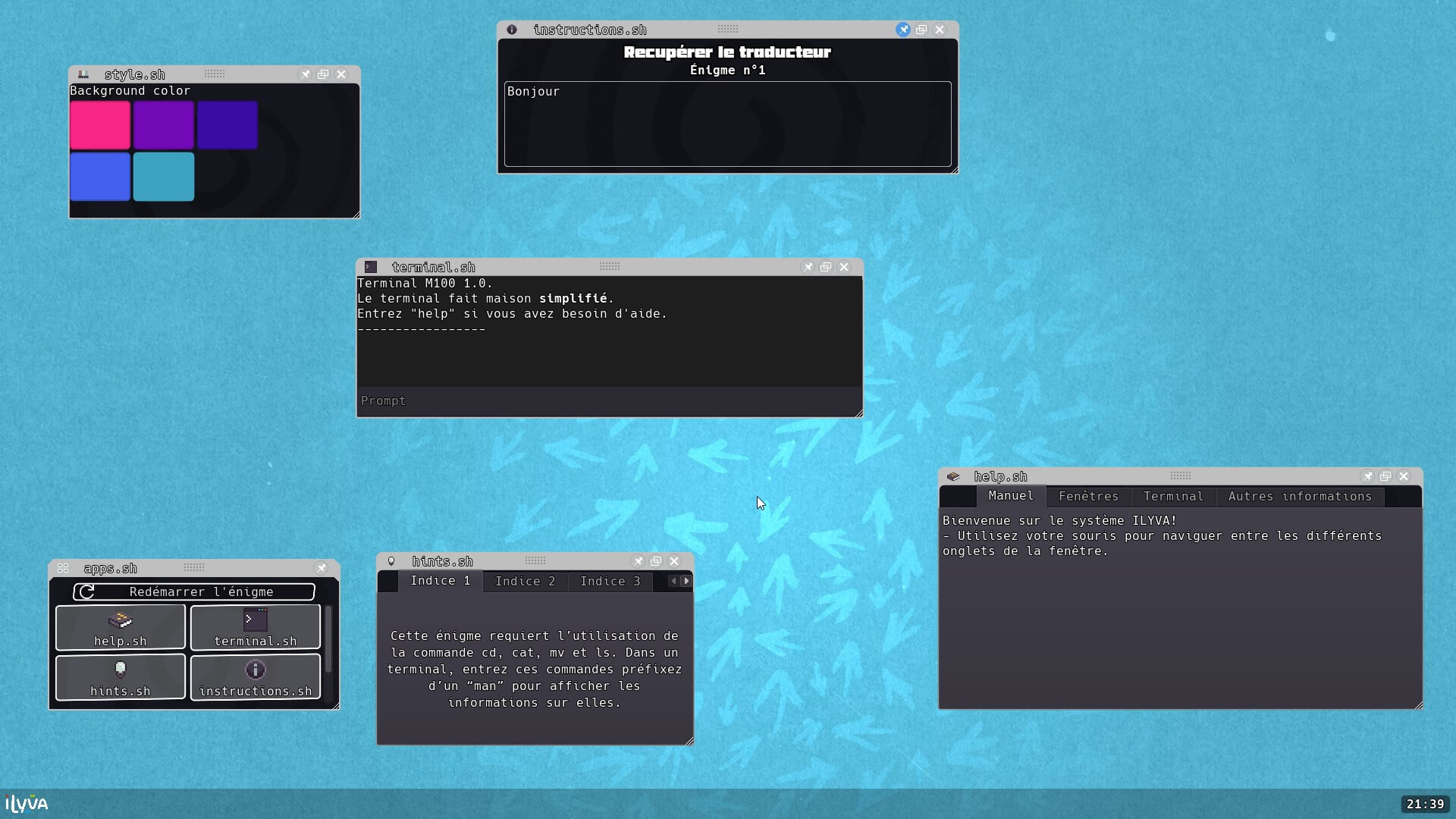Select the teal background color swatch
Screen dimensions: 1456x819
pyautogui.click(x=164, y=177)
